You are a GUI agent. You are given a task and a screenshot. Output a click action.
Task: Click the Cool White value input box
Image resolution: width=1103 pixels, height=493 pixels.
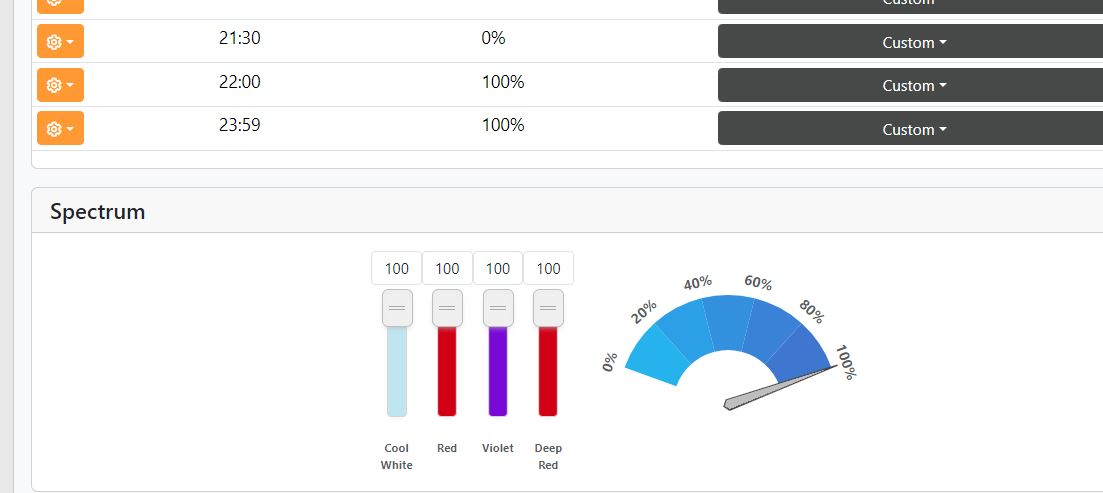click(397, 268)
